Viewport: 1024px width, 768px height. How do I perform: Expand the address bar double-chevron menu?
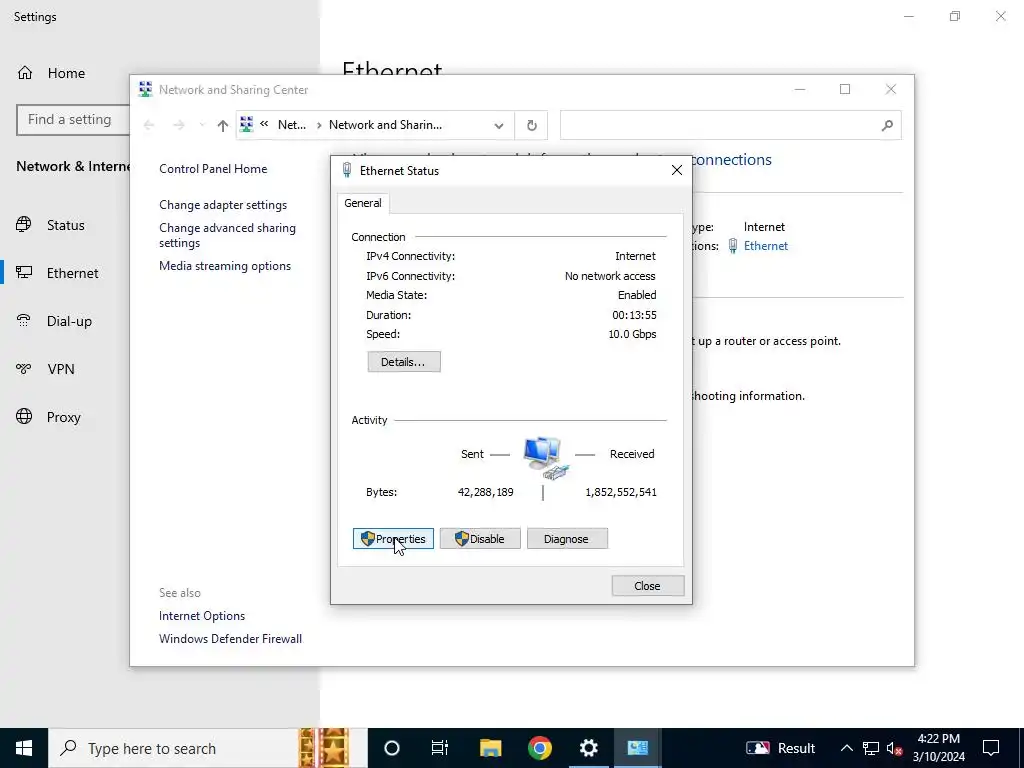pos(264,123)
